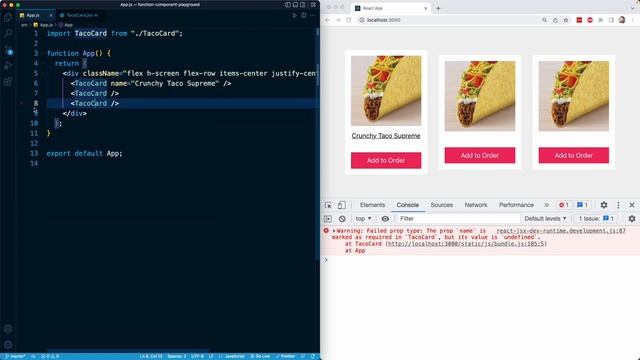Toggle live expression eye icon
This screenshot has height=360, width=640.
click(x=385, y=219)
